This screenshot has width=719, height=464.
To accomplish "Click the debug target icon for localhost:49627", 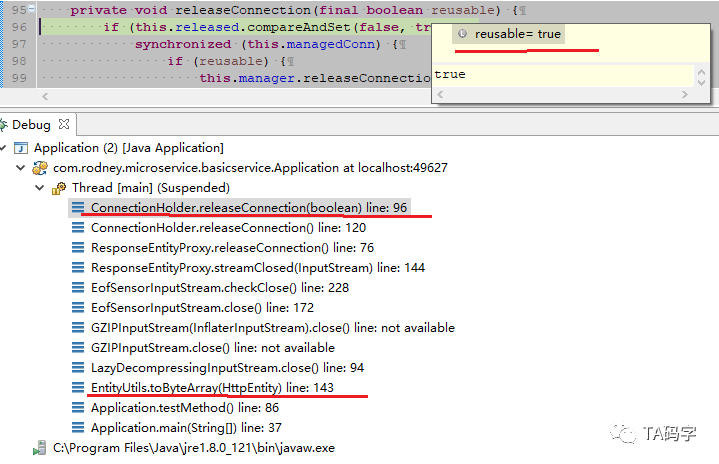I will point(40,168).
